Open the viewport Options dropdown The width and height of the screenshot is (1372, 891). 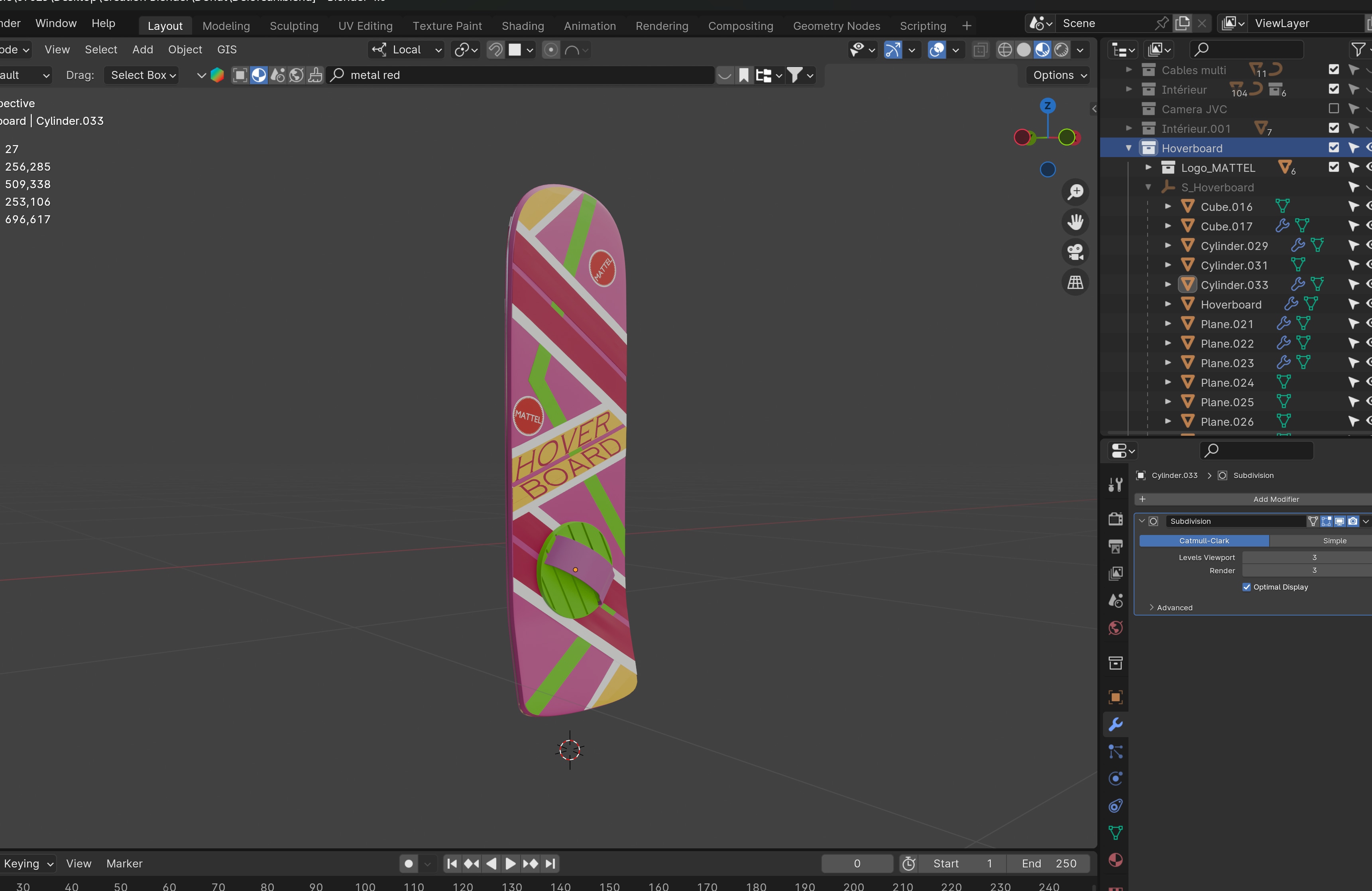coord(1059,75)
